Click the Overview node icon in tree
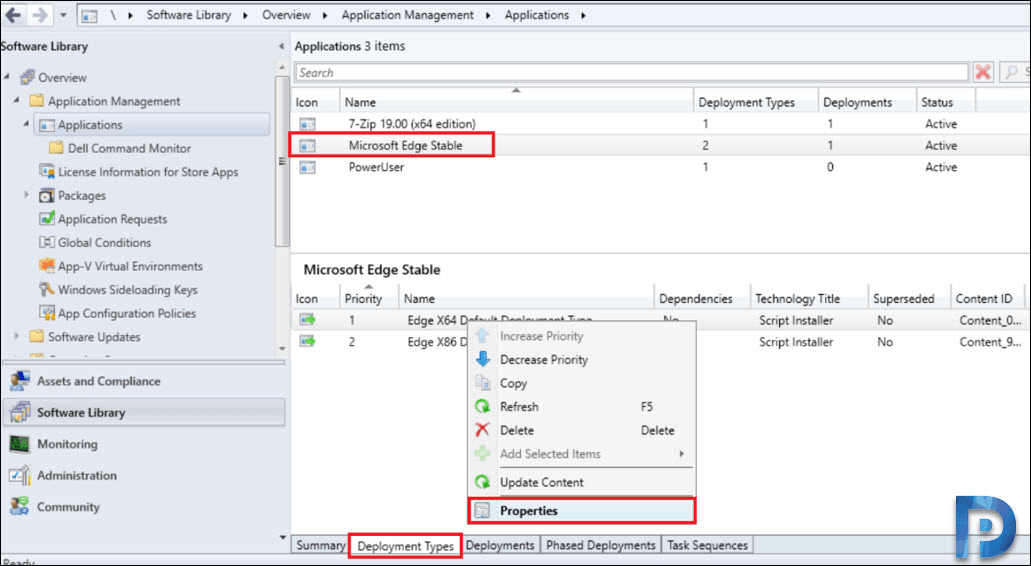 tap(27, 78)
